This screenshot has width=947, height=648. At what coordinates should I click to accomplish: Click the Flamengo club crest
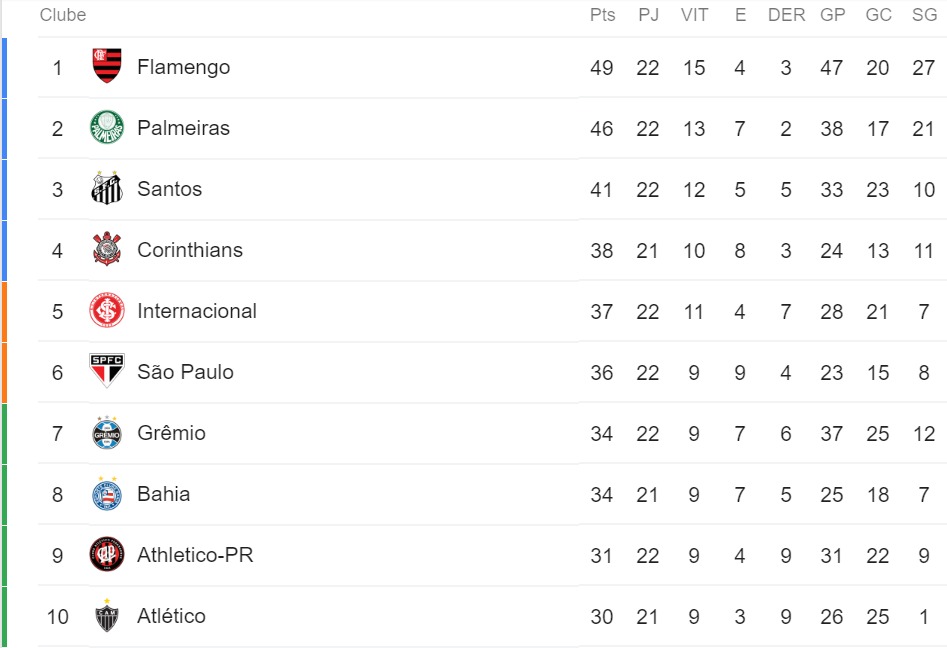[107, 66]
